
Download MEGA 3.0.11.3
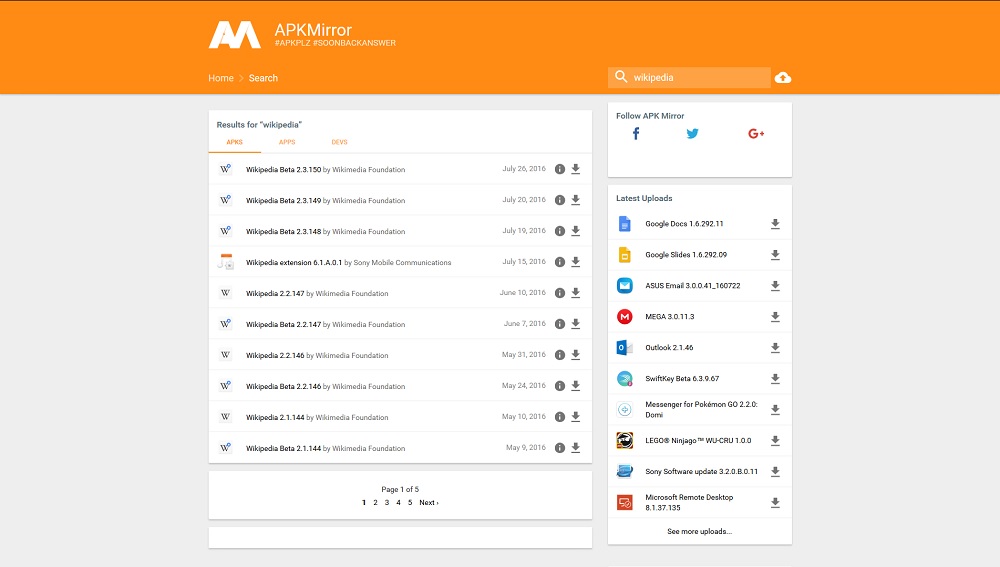coord(775,316)
